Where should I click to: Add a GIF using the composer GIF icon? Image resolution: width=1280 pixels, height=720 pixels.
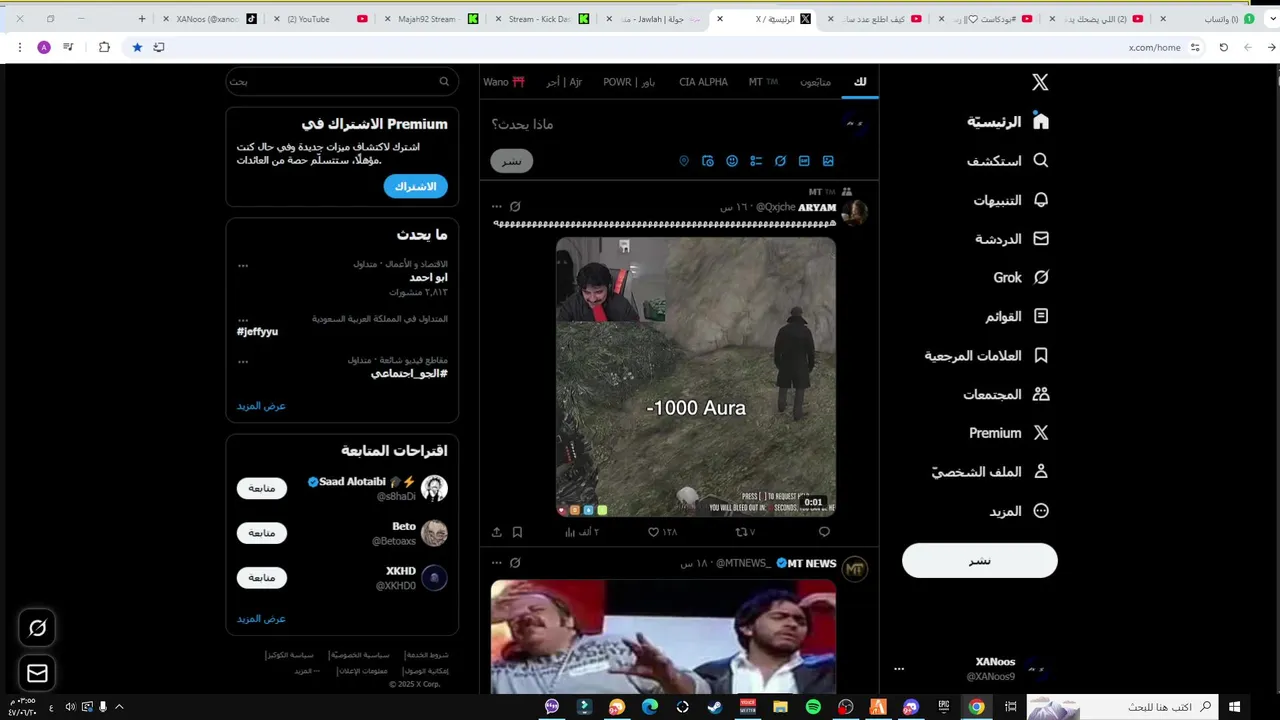804,161
